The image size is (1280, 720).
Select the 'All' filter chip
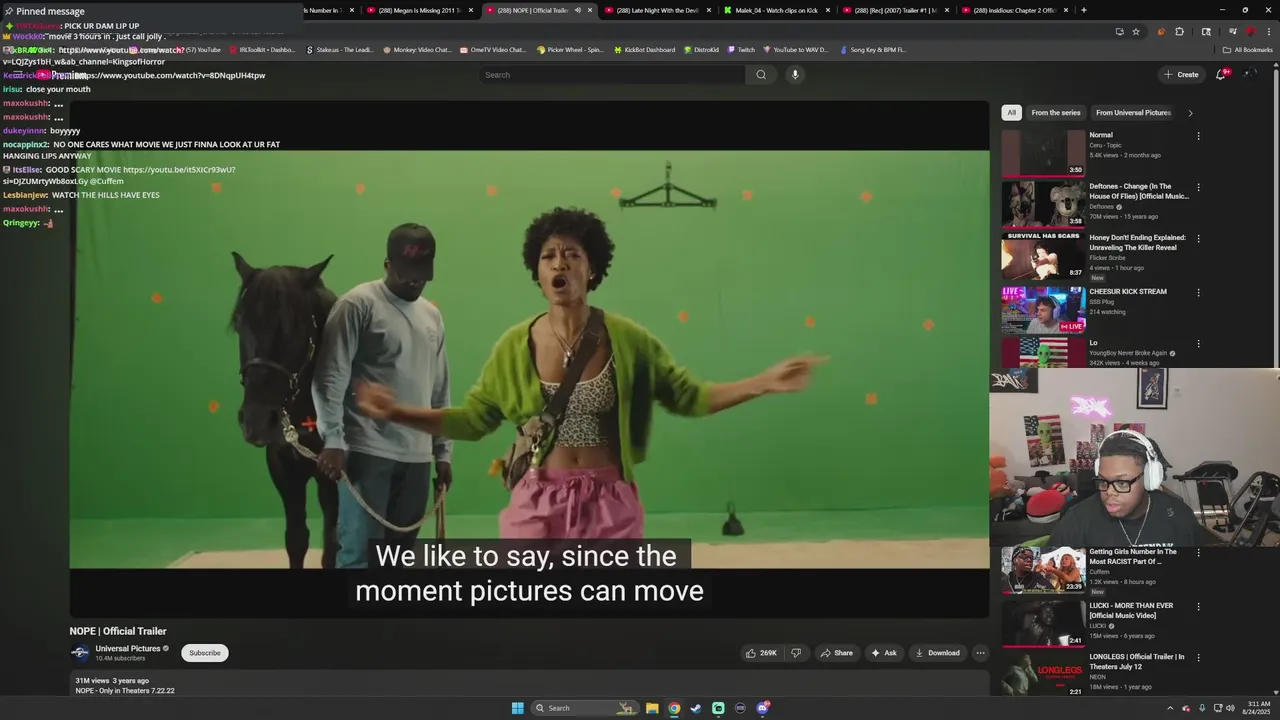point(1012,113)
